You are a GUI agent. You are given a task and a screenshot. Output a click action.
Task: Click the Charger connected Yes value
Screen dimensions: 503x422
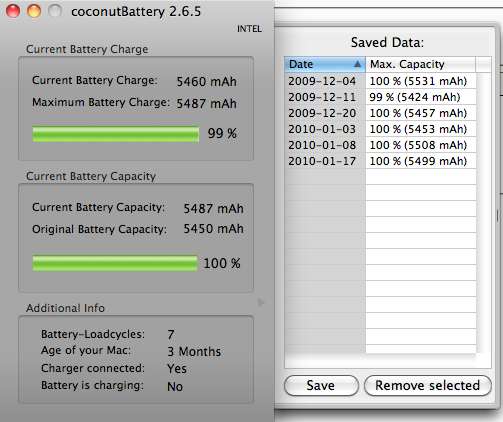pos(177,369)
